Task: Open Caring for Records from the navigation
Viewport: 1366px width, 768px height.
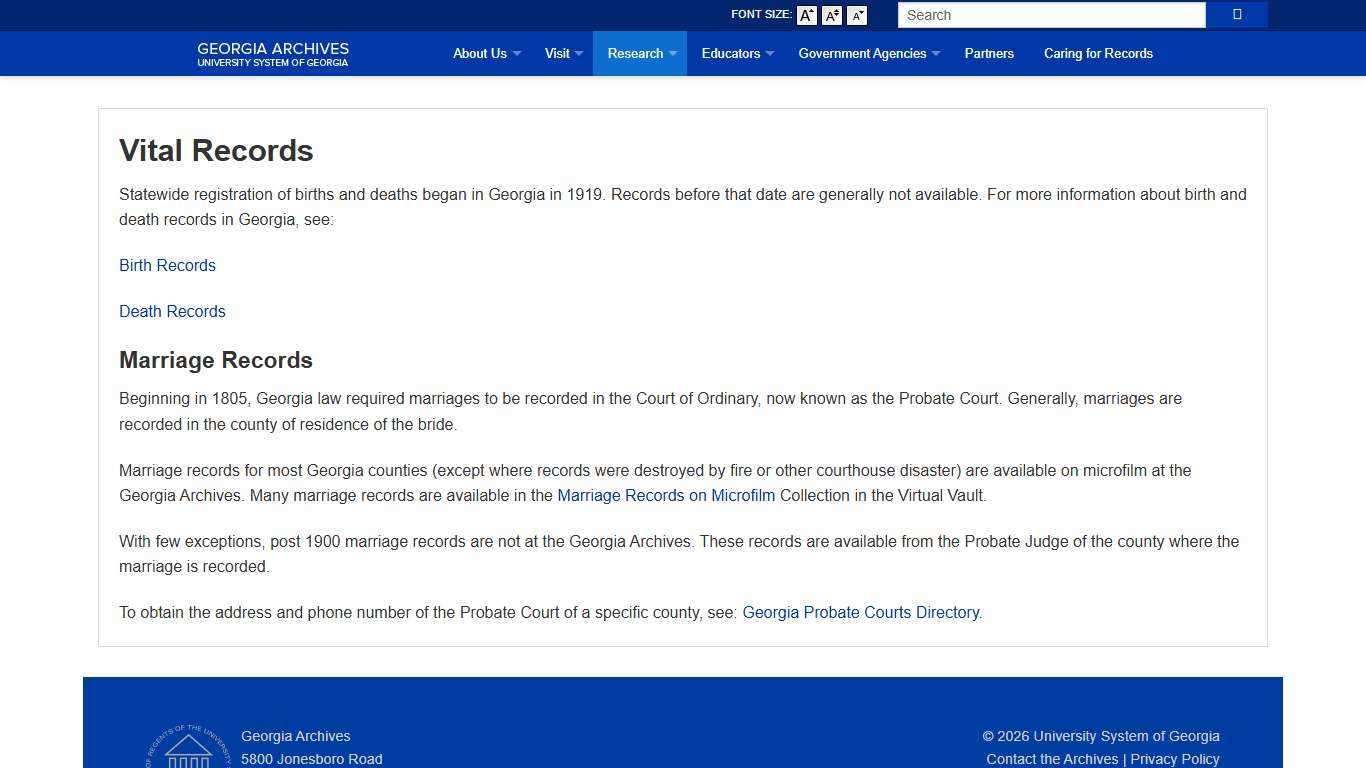Action: (1098, 53)
